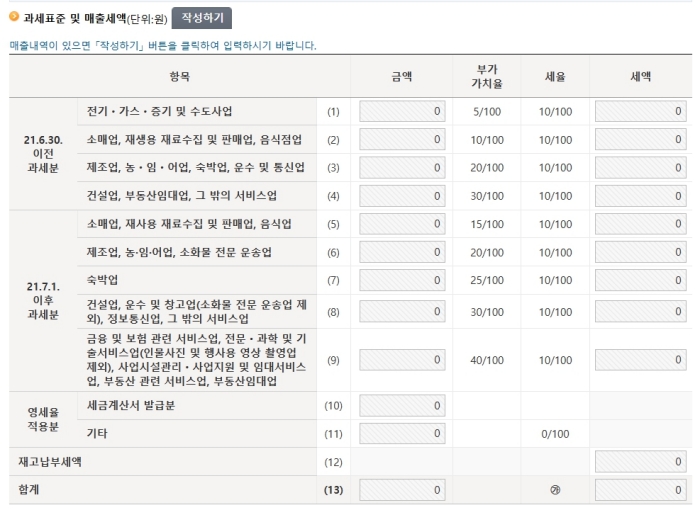Select the 금액 field for row (8)

(402, 312)
